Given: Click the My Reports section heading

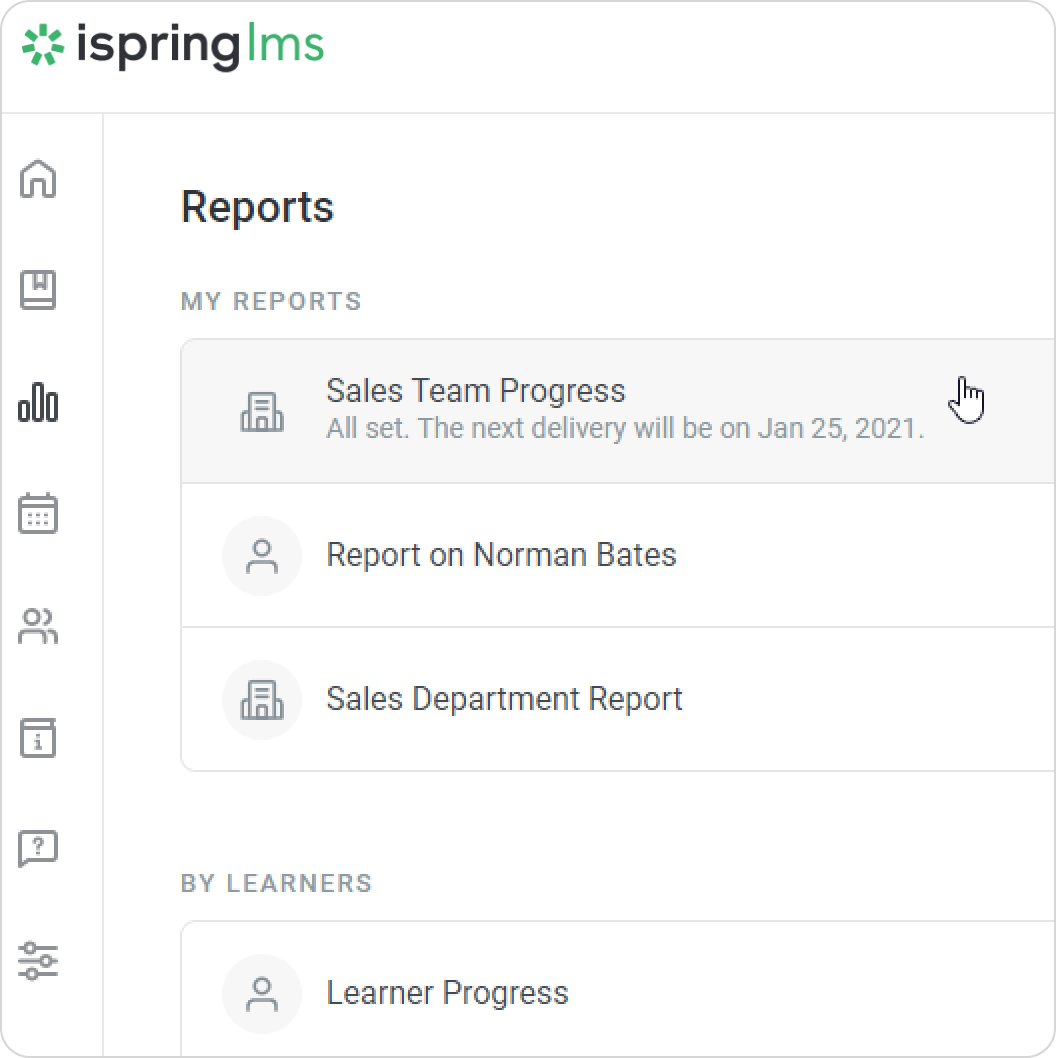Looking at the screenshot, I should point(271,301).
